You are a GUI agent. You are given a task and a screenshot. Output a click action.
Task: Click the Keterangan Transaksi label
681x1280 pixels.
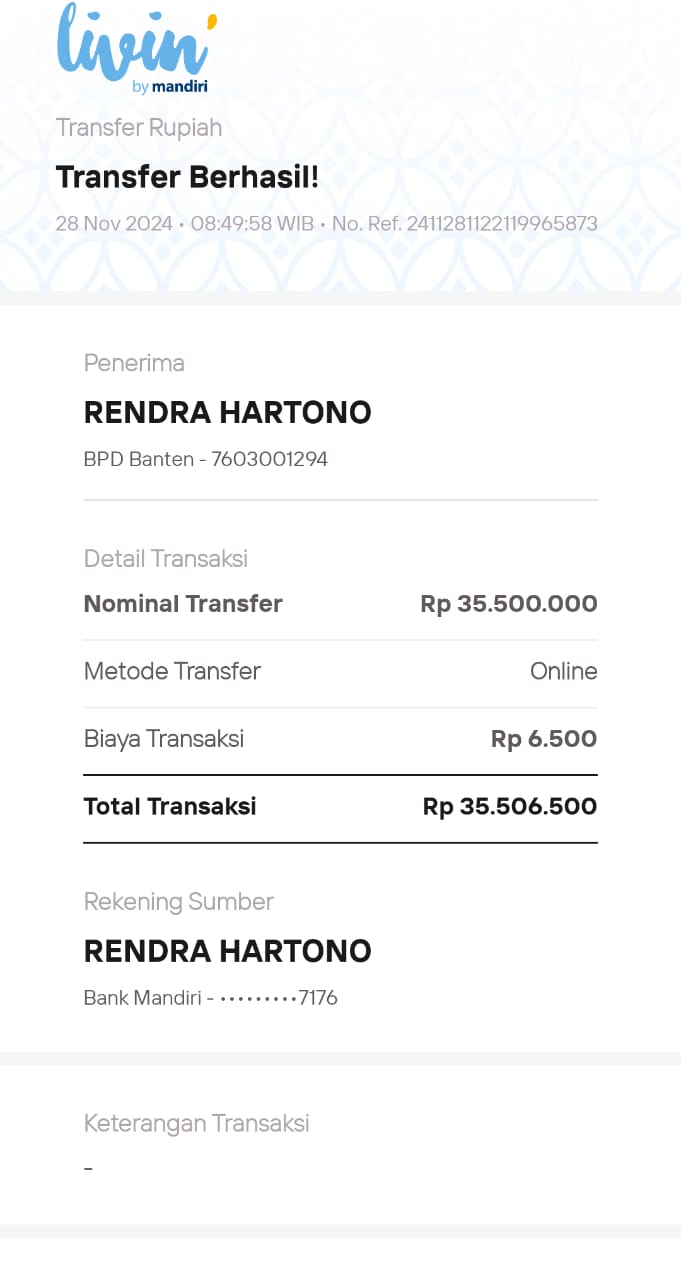click(x=197, y=1123)
